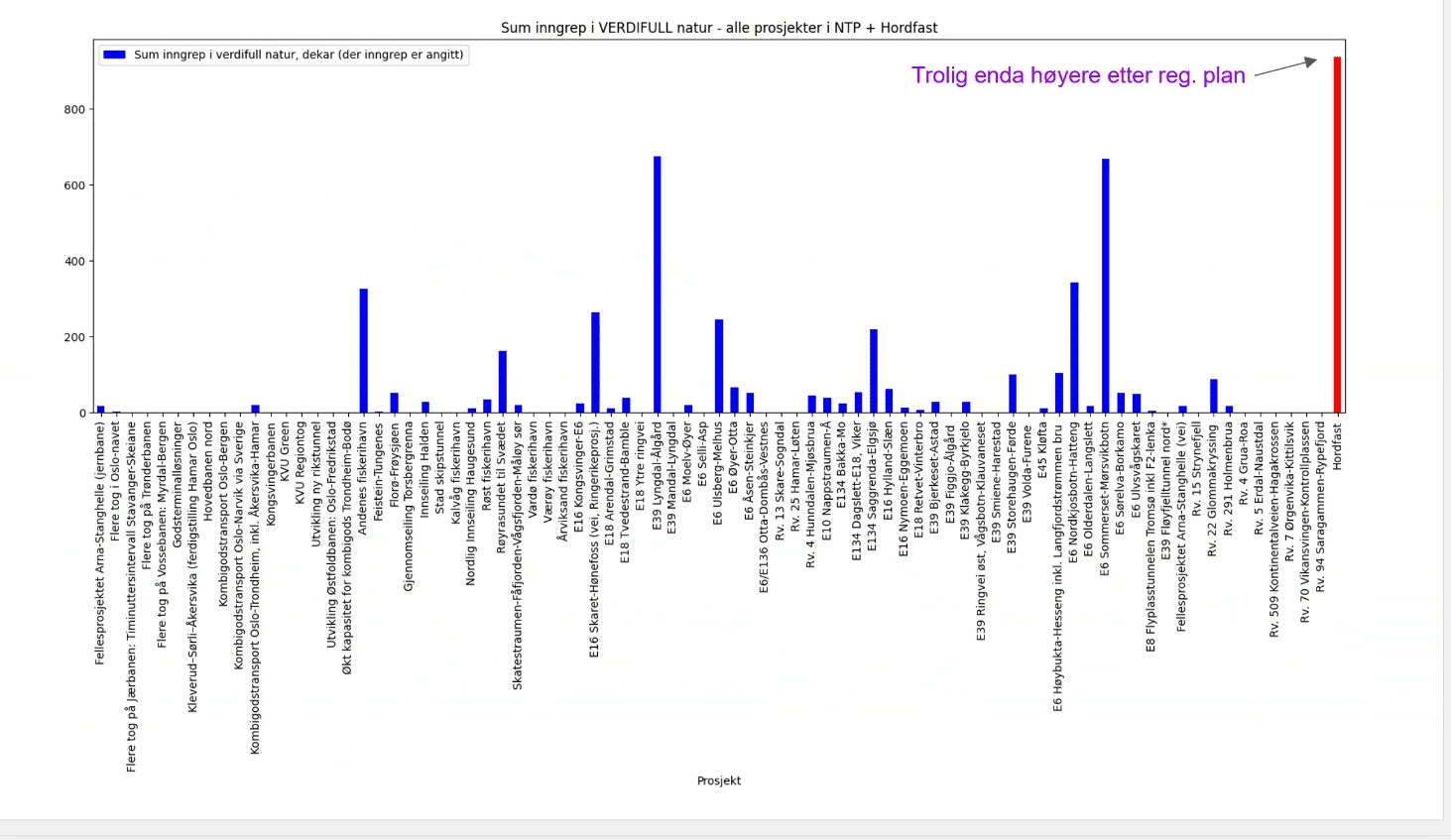Viewport: 1451px width, 840px height.
Task: Click the 800 y-axis tick label
Action: click(75, 110)
